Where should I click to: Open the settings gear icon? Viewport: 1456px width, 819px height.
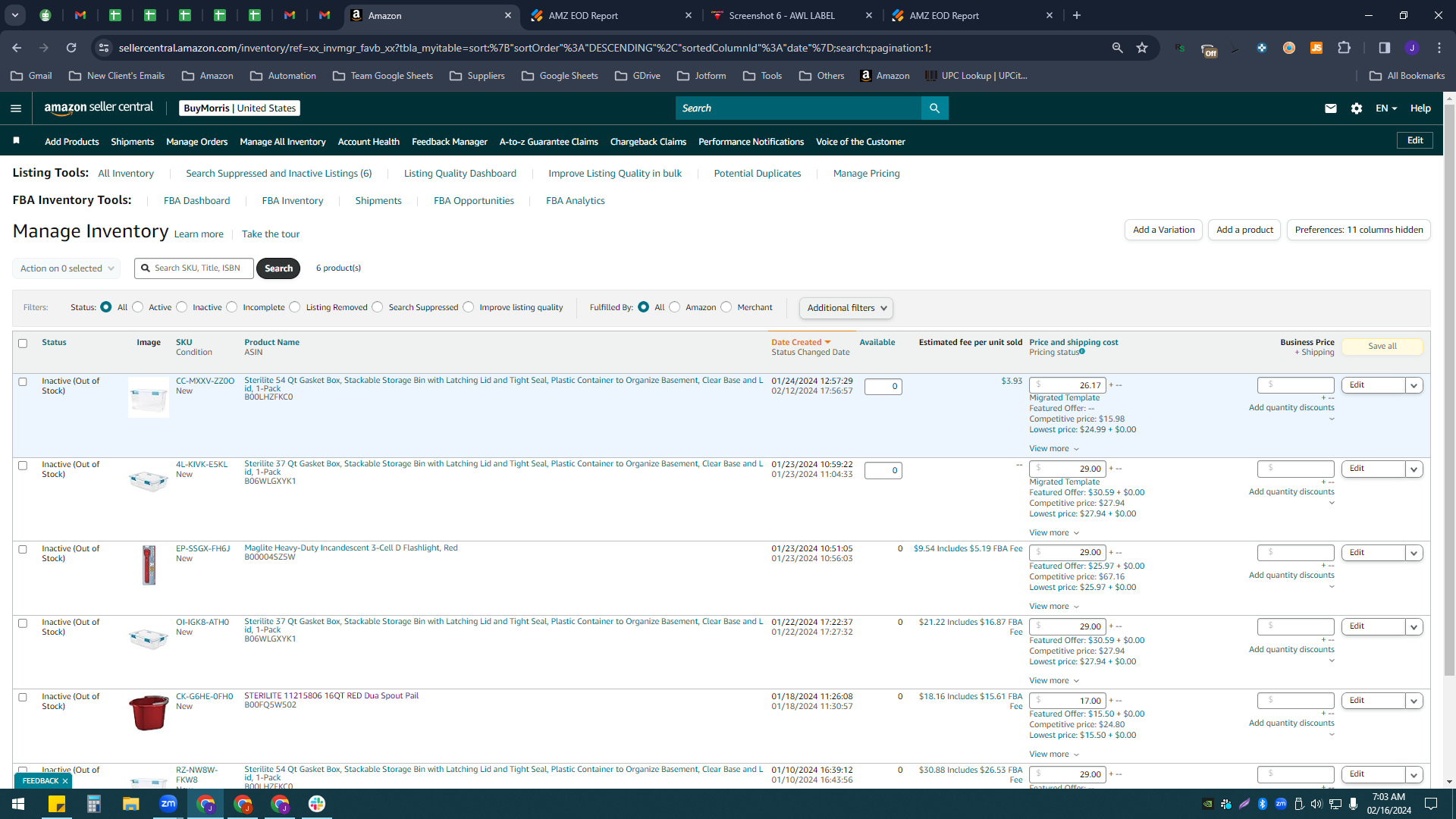coord(1357,108)
